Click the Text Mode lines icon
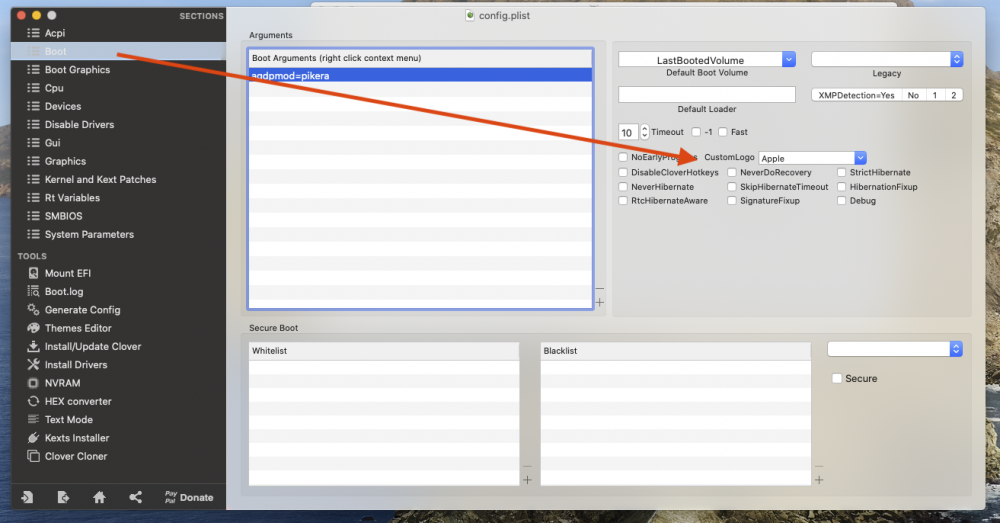 pos(33,420)
